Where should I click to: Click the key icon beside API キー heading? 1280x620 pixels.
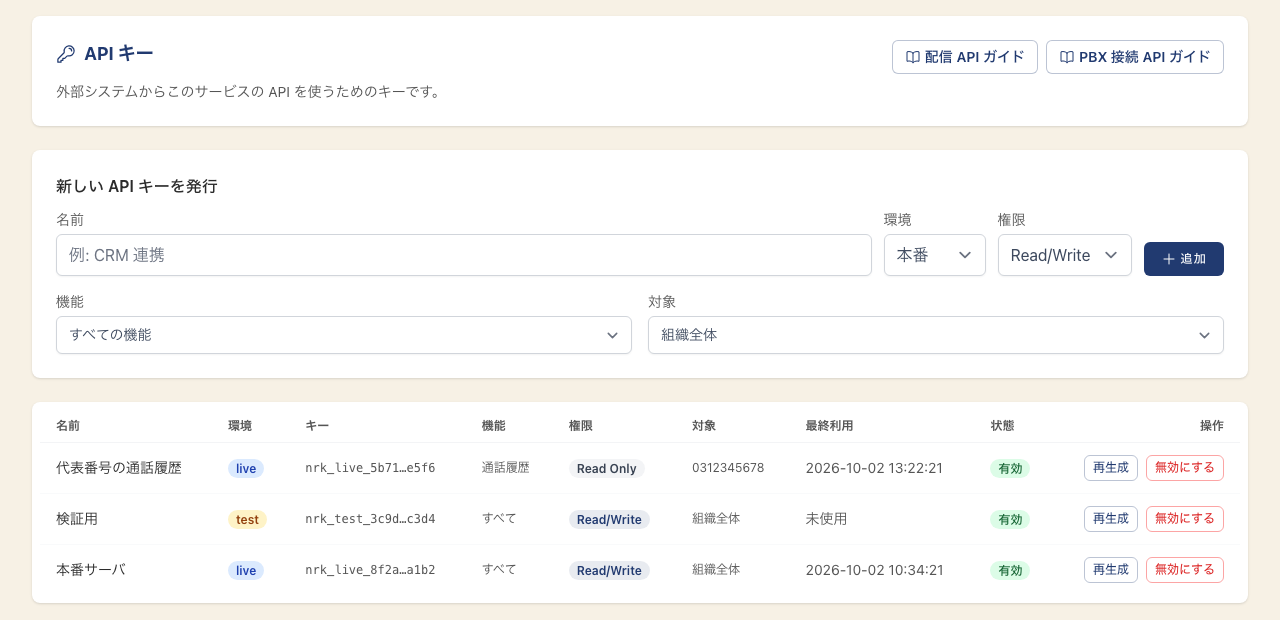[x=66, y=54]
